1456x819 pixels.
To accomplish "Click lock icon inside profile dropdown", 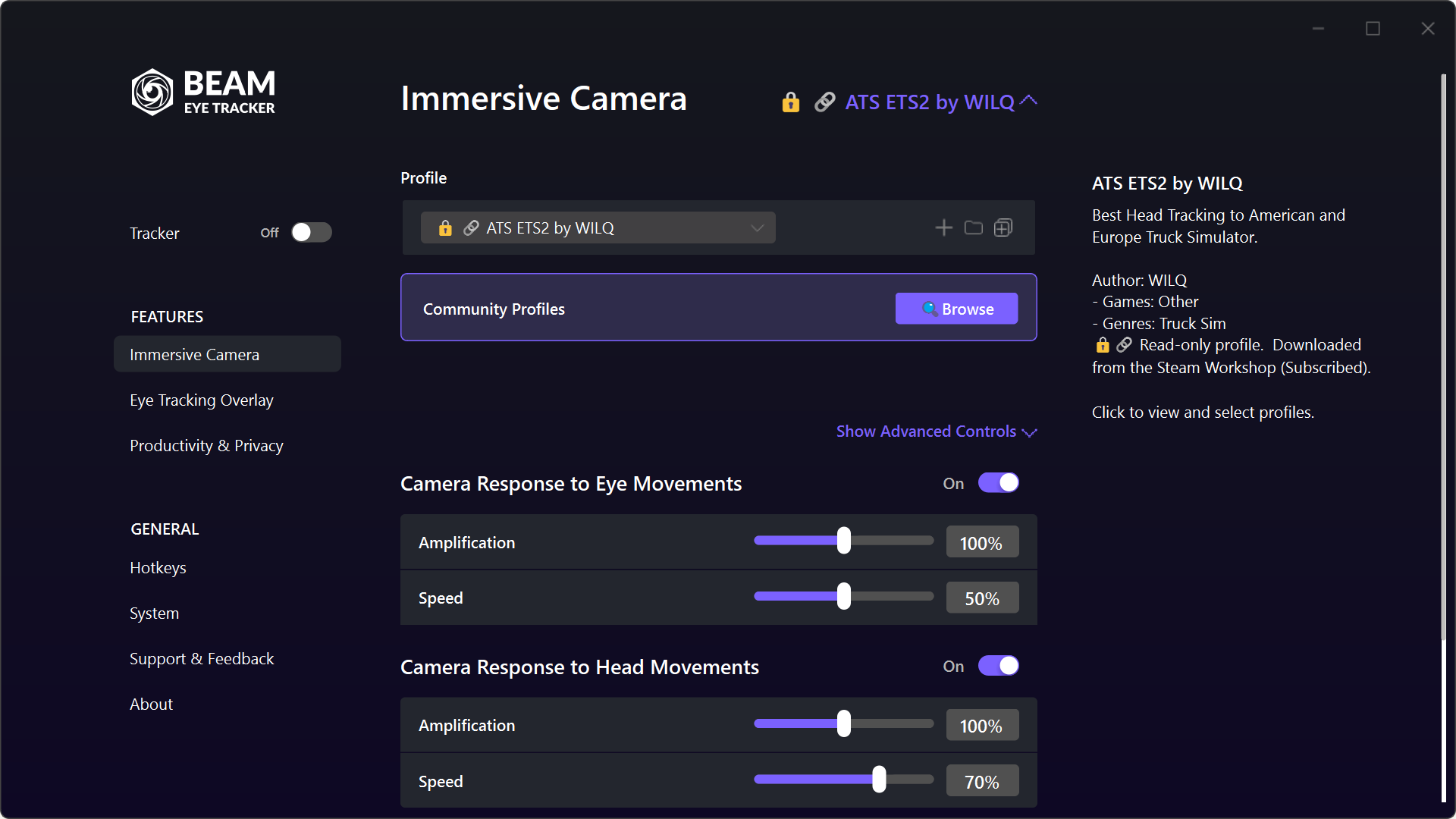I will coord(445,227).
